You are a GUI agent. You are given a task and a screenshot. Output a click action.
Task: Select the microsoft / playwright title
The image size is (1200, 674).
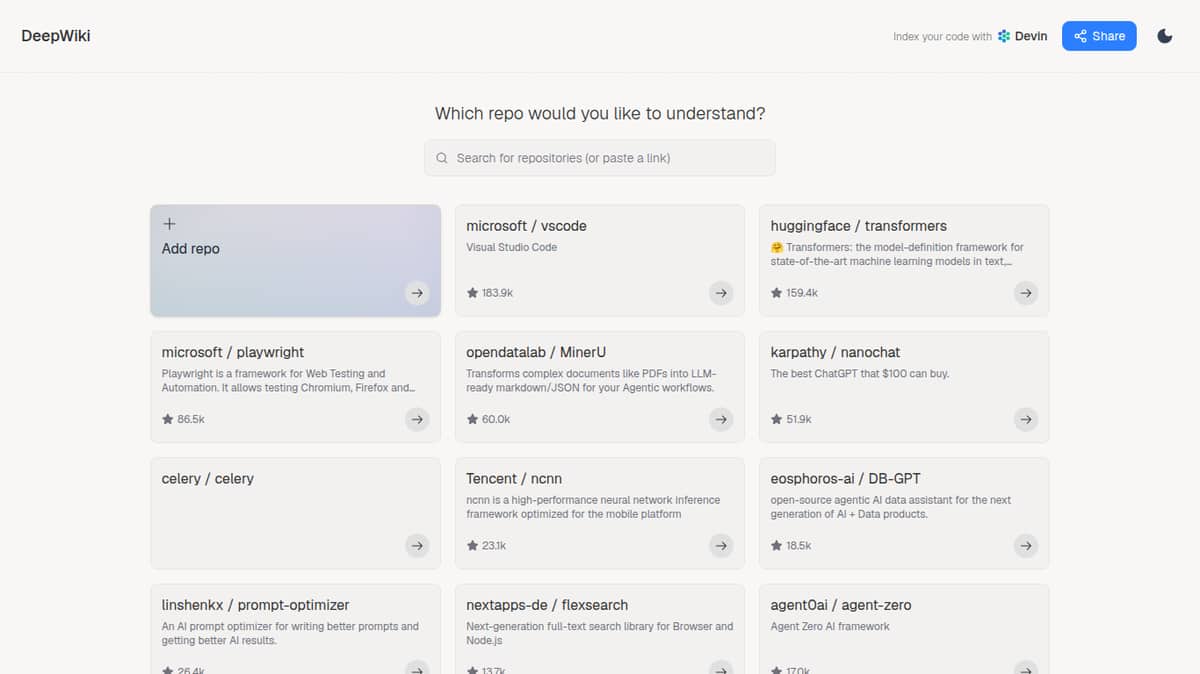coord(233,352)
